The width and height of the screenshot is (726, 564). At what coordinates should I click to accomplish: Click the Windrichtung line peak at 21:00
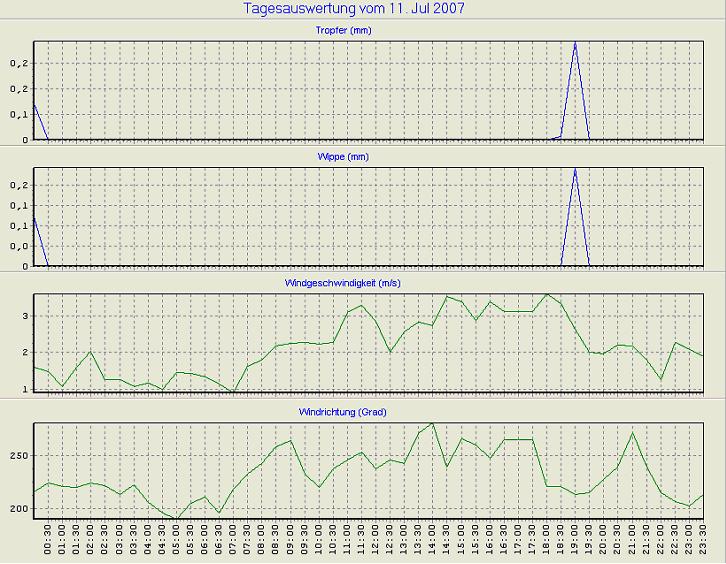coord(632,432)
